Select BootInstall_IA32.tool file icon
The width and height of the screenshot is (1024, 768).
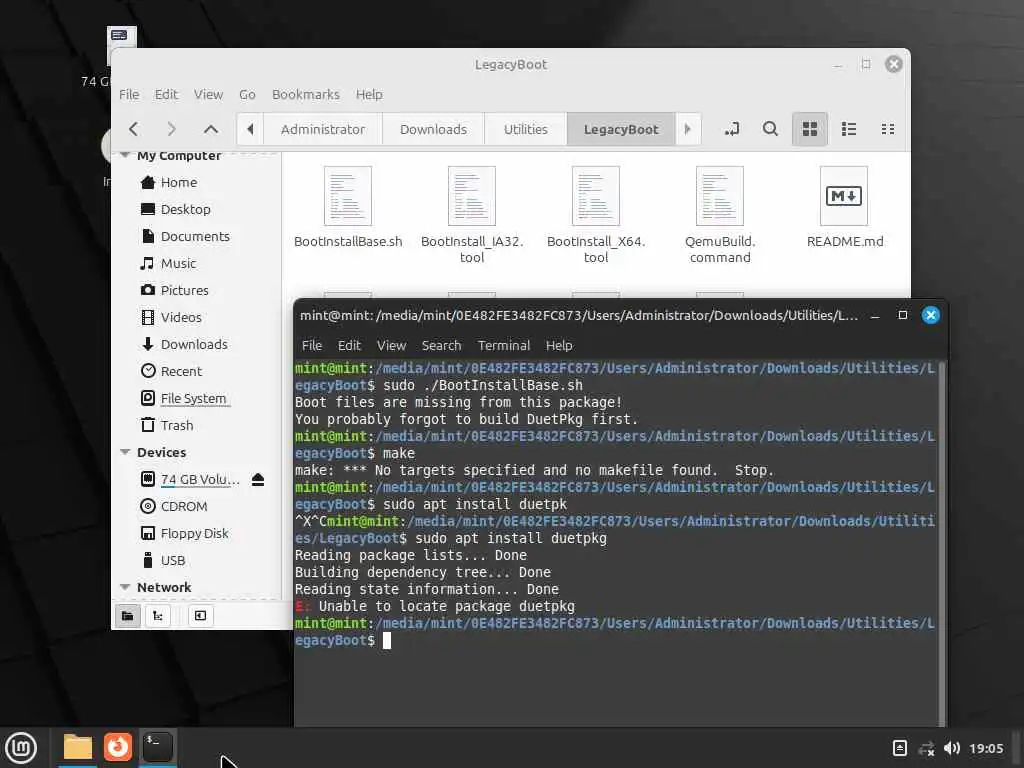click(x=472, y=196)
